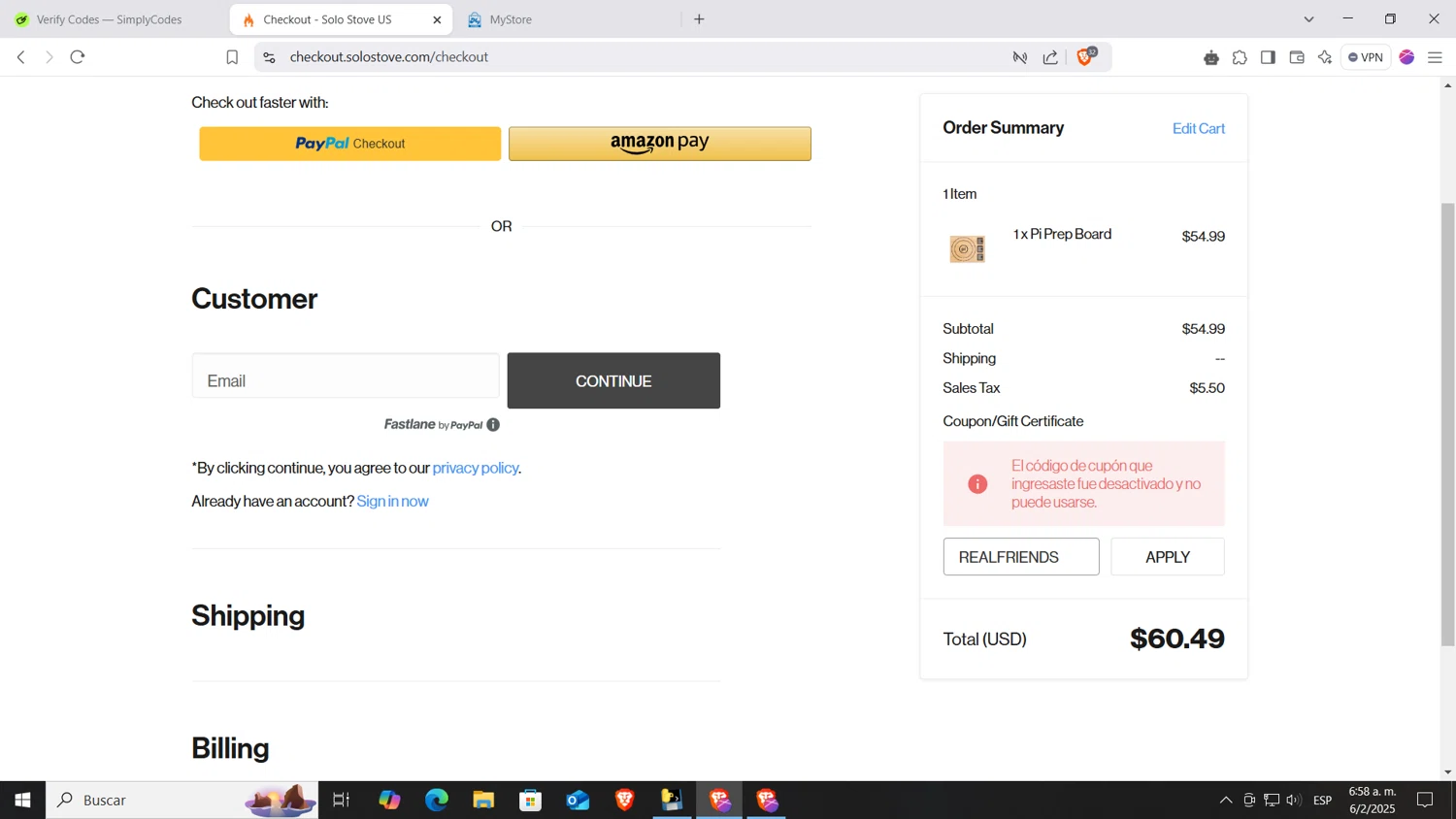Reload the checkout page
This screenshot has width=1456, height=819.
pos(78,57)
